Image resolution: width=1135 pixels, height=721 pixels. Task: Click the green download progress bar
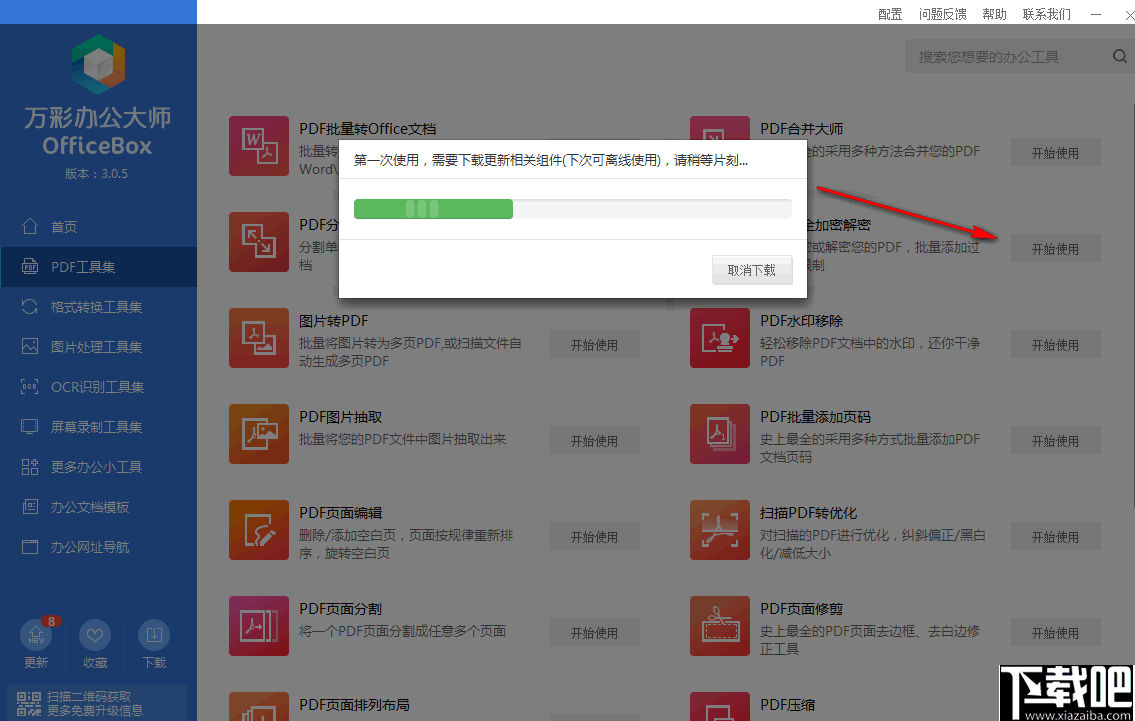[433, 209]
